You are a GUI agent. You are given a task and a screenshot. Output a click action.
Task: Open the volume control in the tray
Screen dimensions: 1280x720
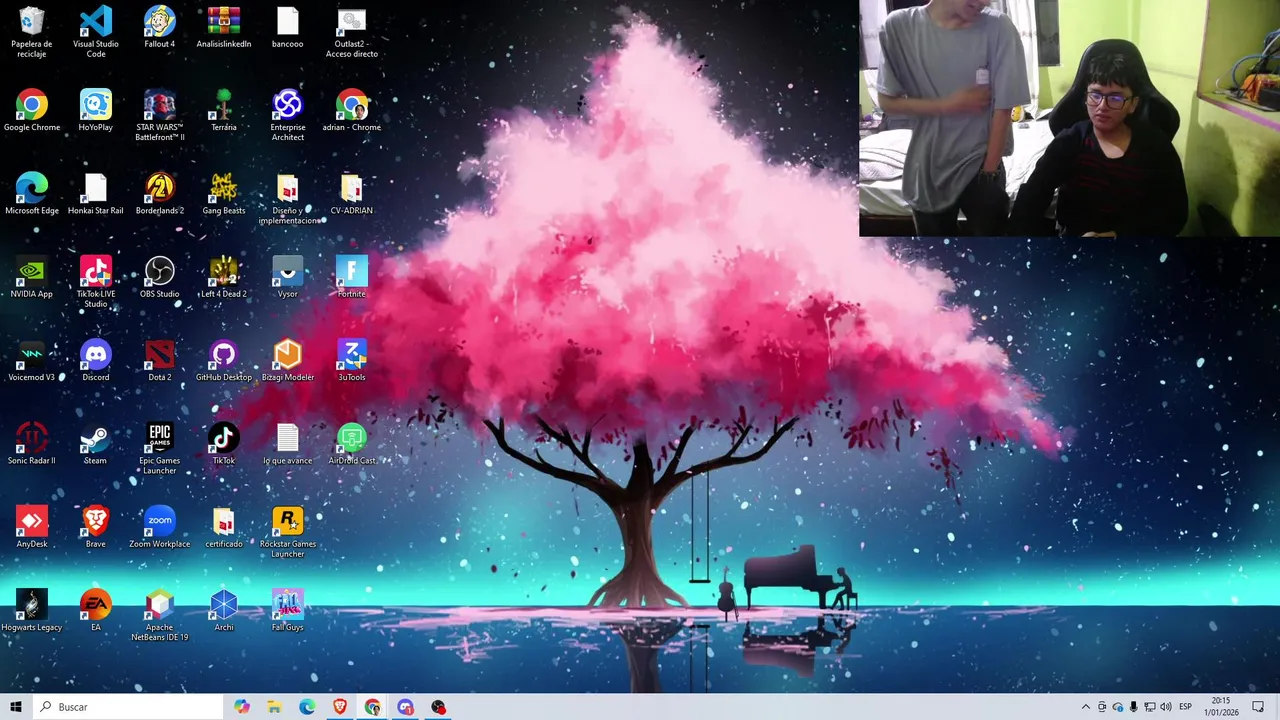point(1166,707)
